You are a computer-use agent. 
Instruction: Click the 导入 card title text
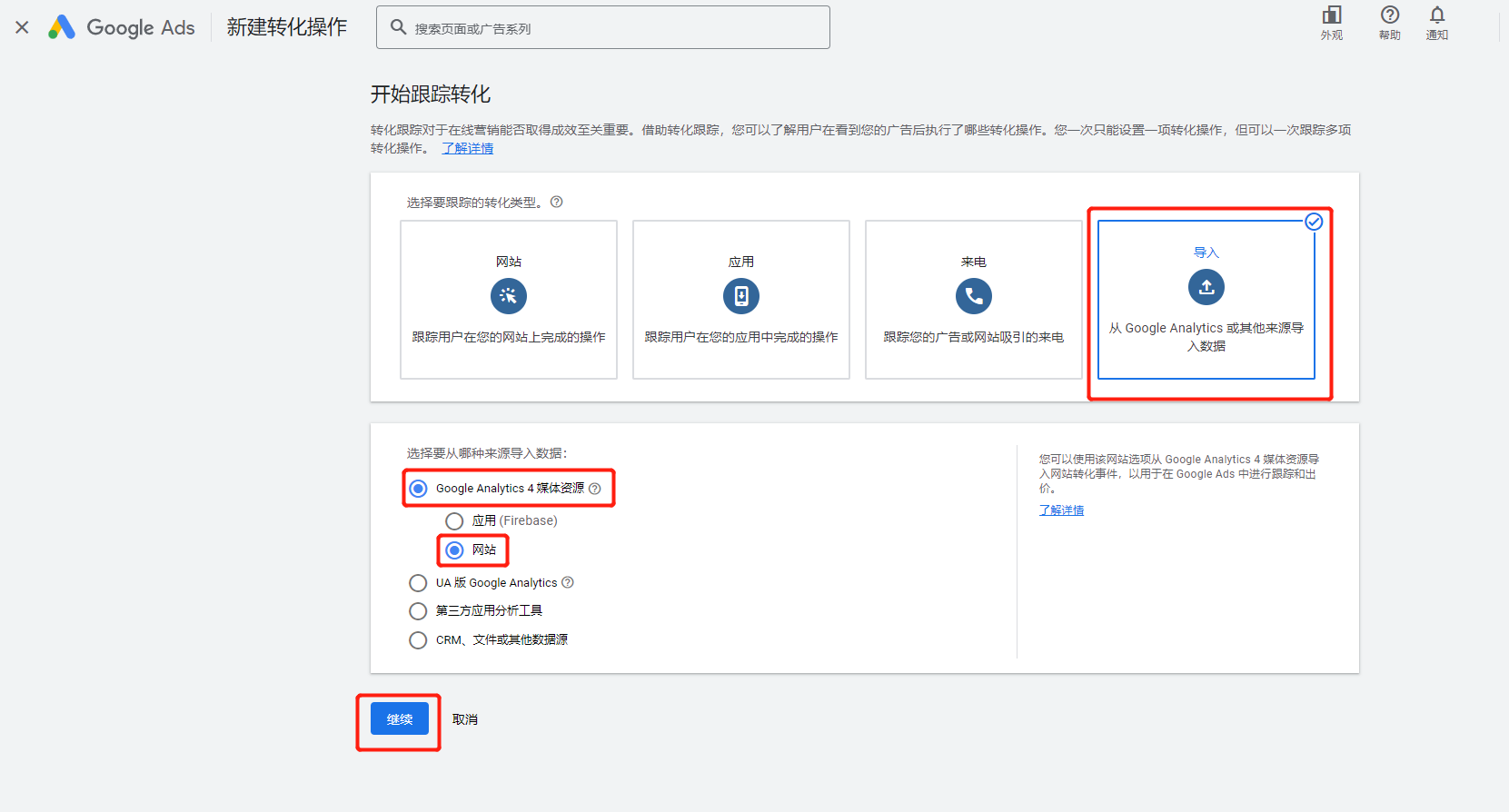[1206, 253]
